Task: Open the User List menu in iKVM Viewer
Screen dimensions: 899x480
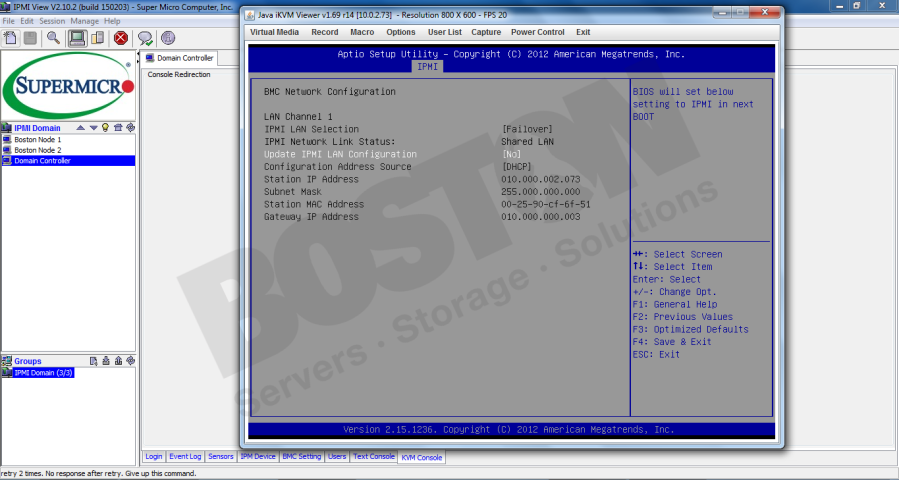Action: pos(445,32)
